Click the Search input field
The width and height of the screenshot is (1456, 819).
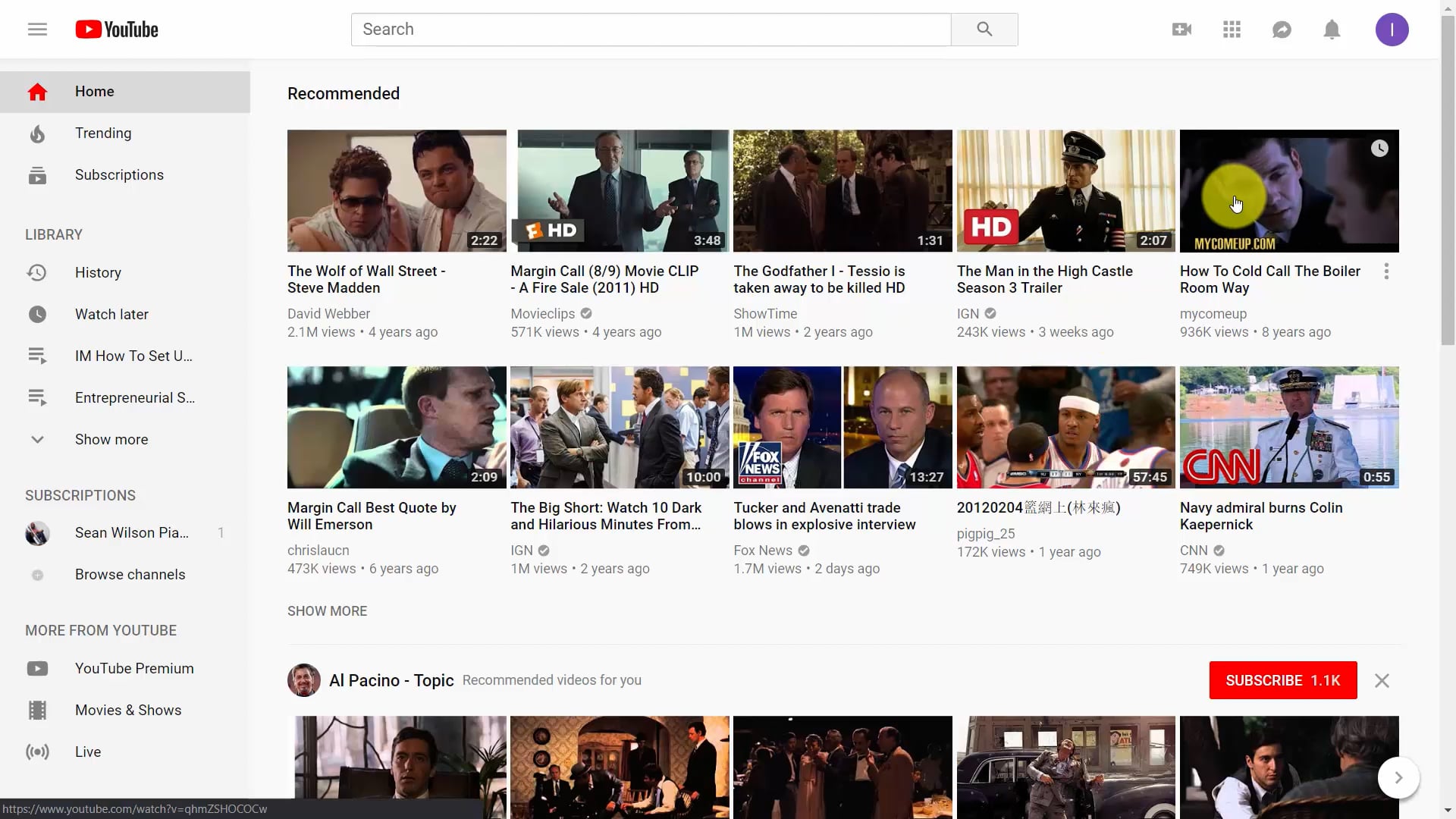click(651, 30)
